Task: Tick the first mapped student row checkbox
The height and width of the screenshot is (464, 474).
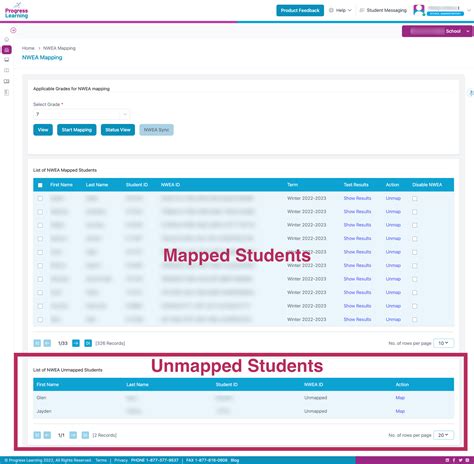Action: click(40, 198)
